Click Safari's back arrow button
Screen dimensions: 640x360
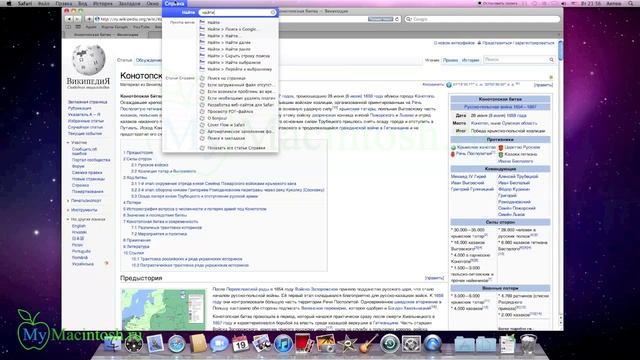point(69,19)
